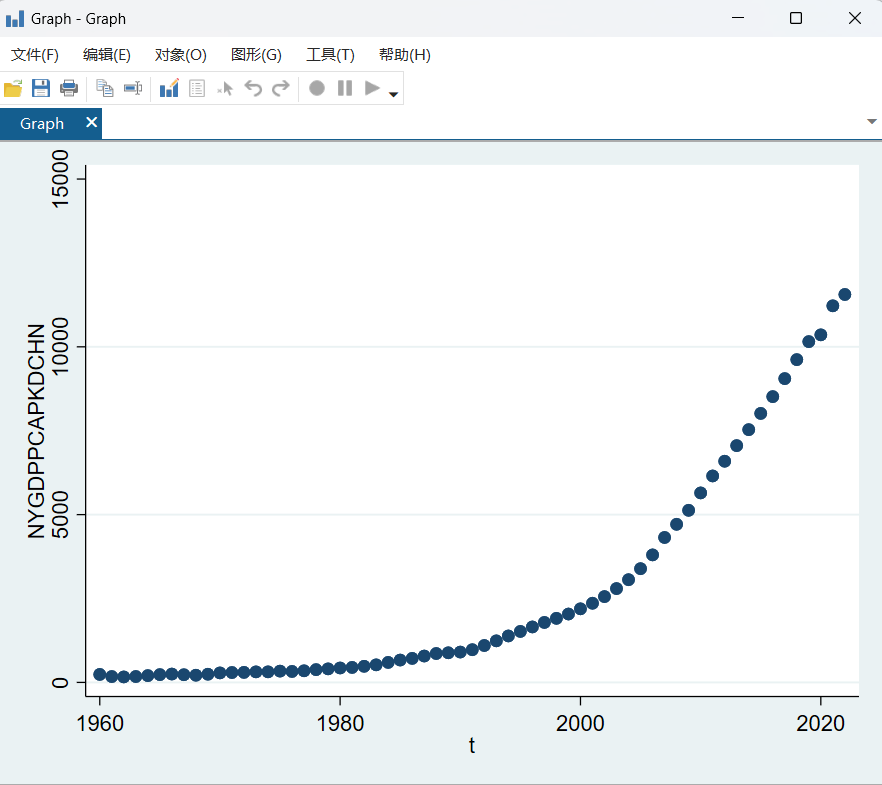This screenshot has width=882, height=785.
Task: Expand the dropdown arrow beside the play button
Action: [393, 94]
